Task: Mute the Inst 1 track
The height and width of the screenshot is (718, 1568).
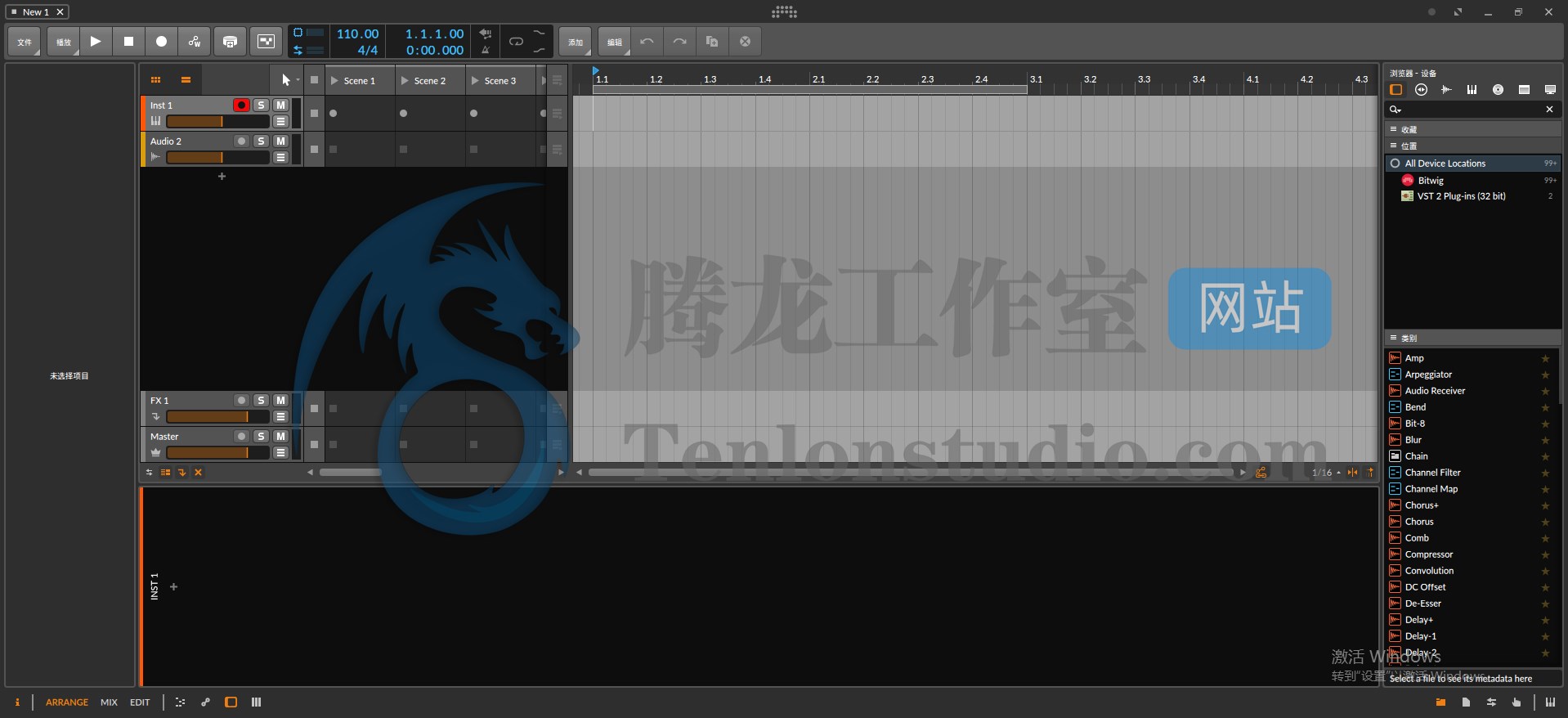Action: tap(280, 105)
